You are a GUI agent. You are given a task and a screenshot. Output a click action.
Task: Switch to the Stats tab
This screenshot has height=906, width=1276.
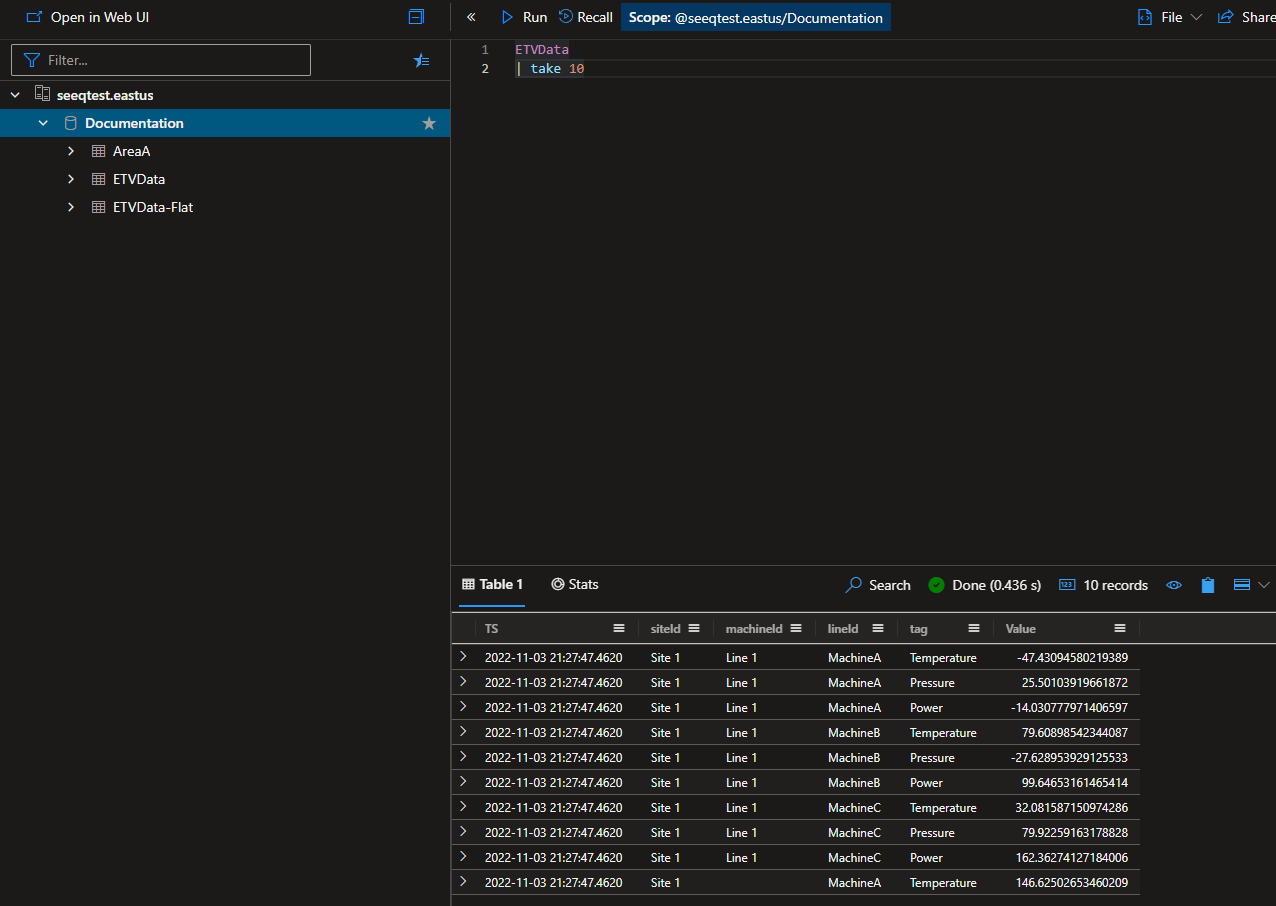click(574, 584)
